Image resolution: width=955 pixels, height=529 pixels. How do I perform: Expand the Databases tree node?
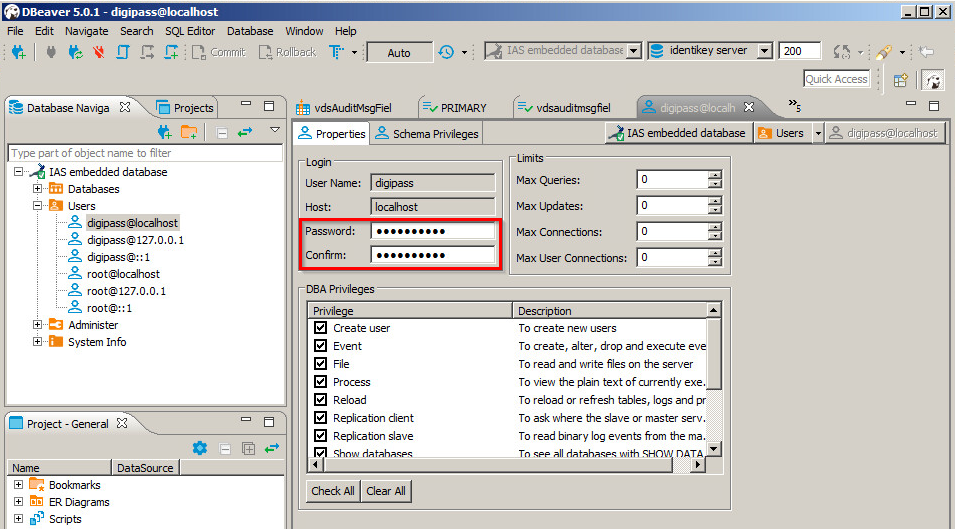pos(37,189)
